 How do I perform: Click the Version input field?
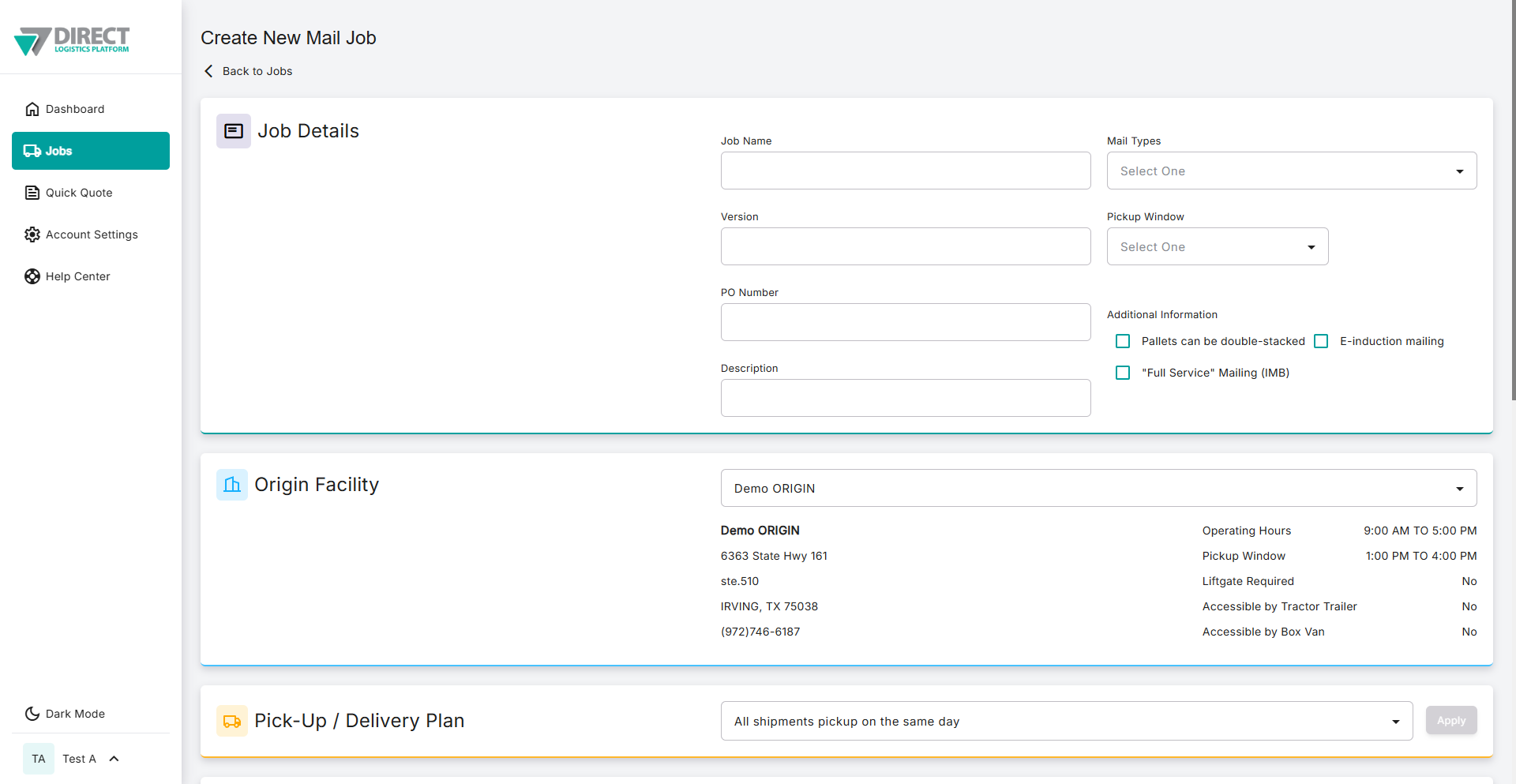[x=906, y=246]
